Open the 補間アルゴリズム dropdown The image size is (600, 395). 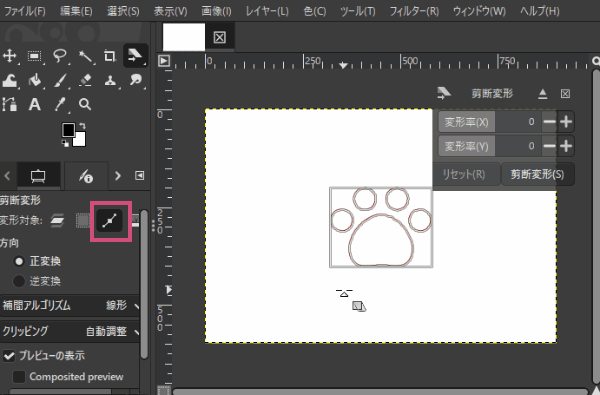point(70,305)
